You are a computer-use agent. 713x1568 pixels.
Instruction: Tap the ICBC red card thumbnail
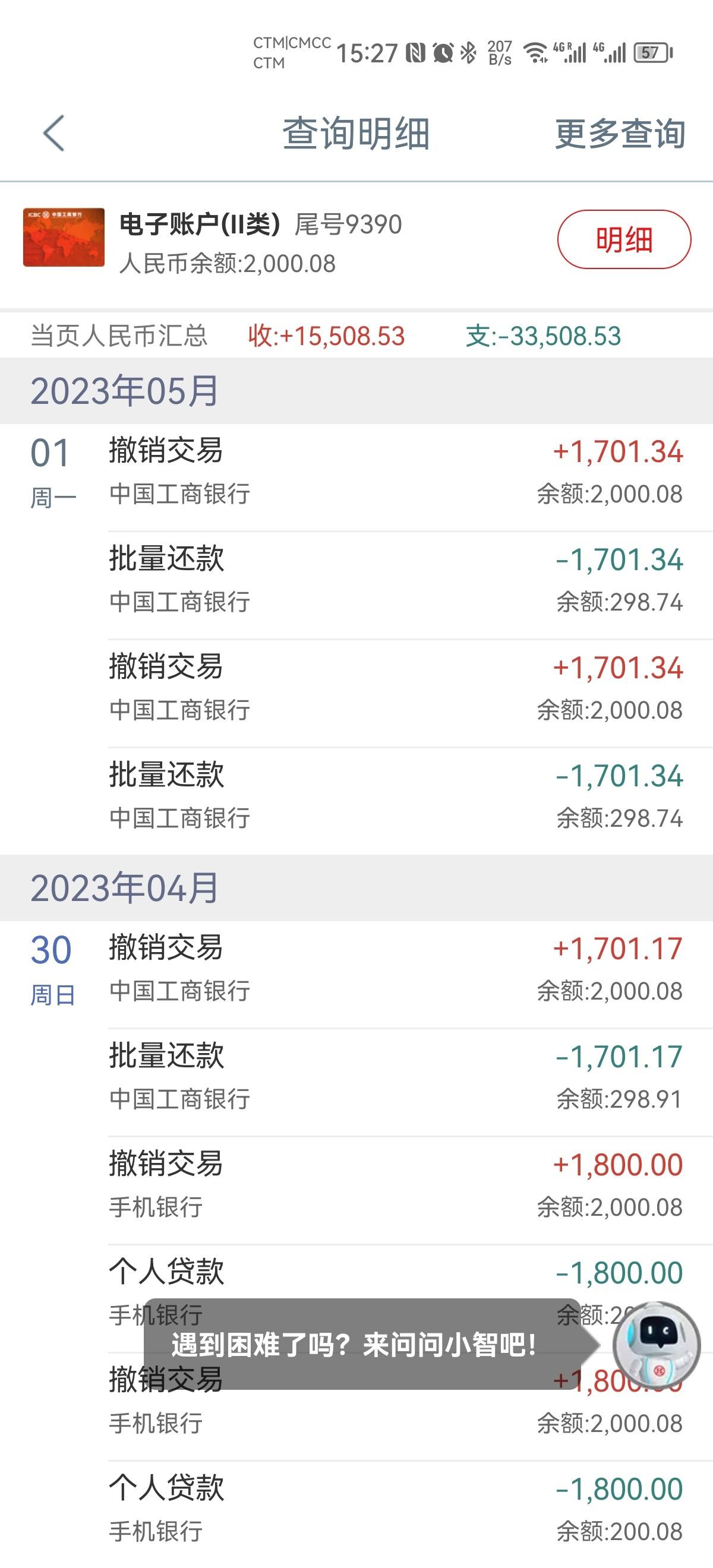(64, 238)
